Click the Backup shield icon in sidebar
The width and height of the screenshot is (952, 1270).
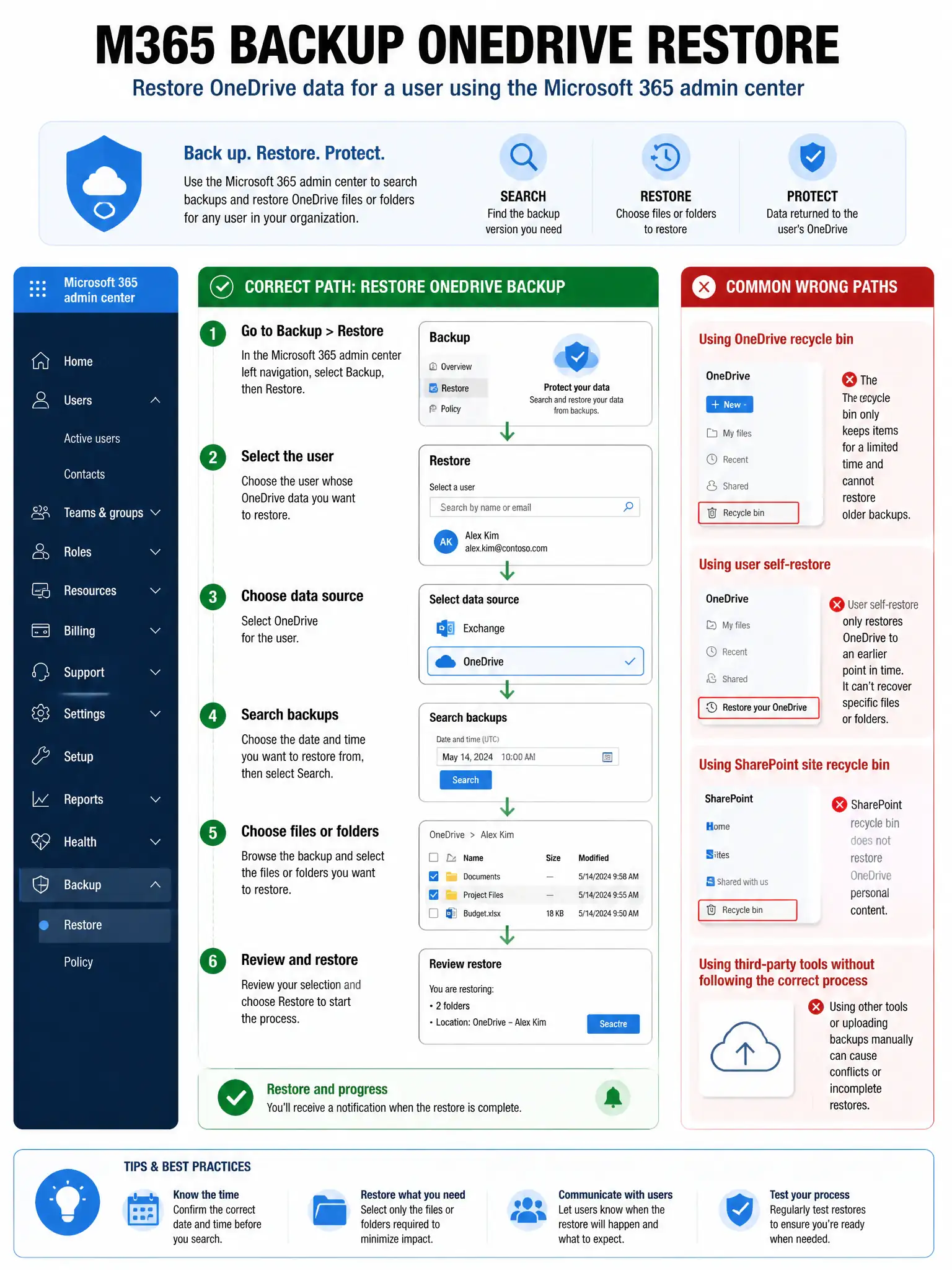40,884
